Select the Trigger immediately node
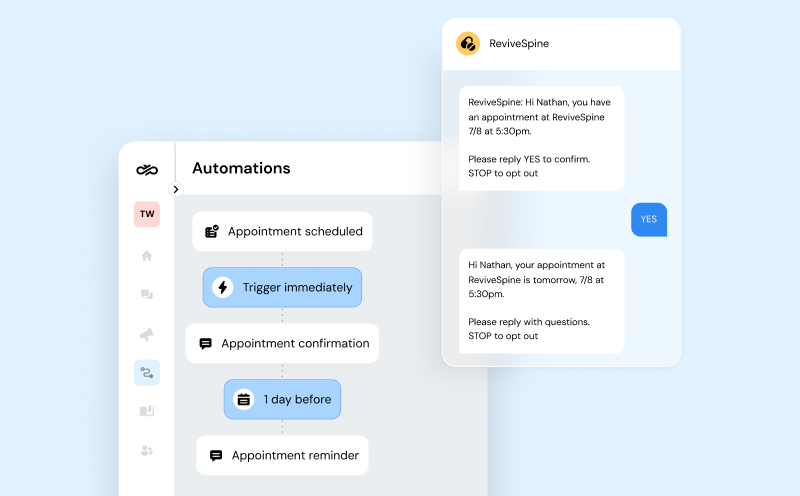 pyautogui.click(x=282, y=287)
